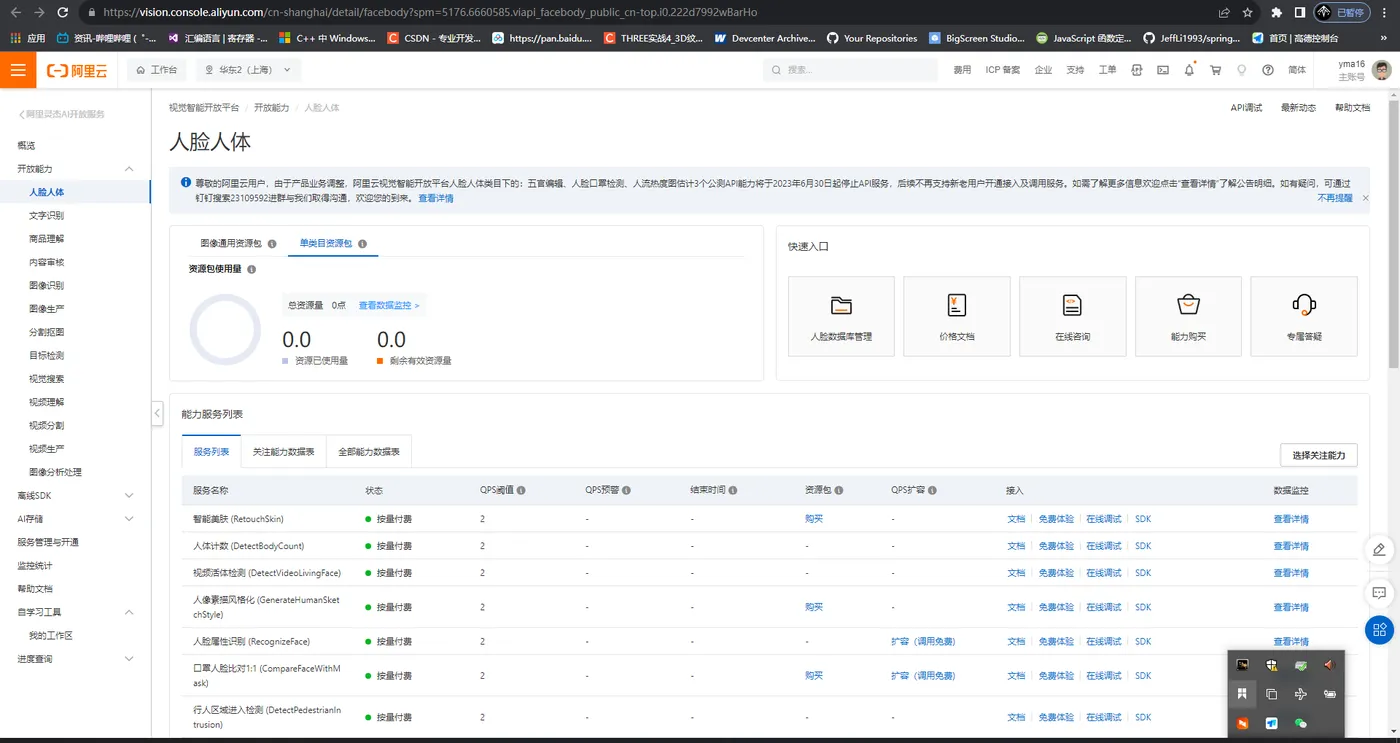Open 分割抠图 in the sidebar
The image size is (1400, 743).
[x=47, y=332]
